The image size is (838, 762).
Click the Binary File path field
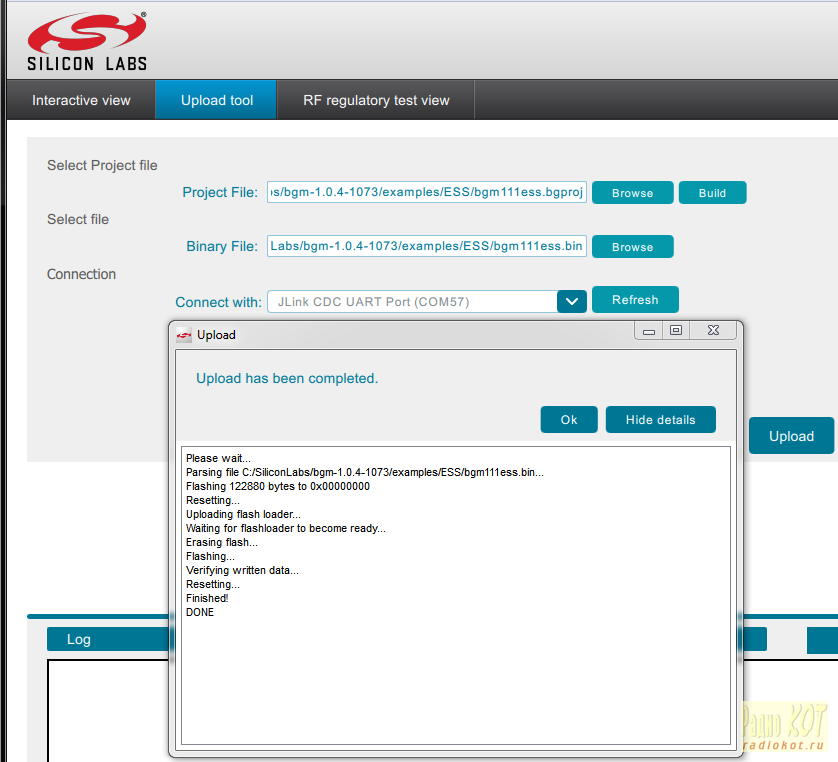click(x=427, y=246)
